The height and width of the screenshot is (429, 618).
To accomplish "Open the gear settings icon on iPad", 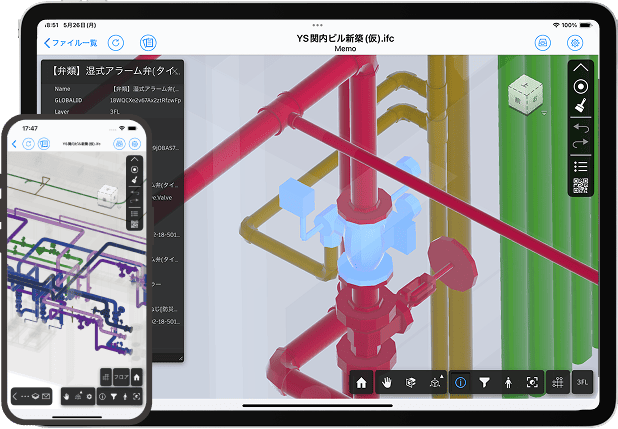I will pyautogui.click(x=575, y=43).
